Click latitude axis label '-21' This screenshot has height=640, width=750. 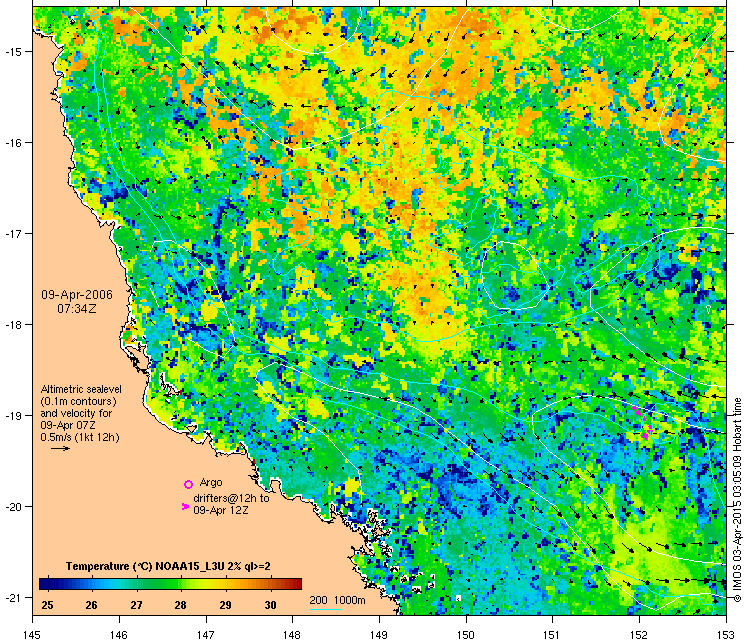pos(12,597)
